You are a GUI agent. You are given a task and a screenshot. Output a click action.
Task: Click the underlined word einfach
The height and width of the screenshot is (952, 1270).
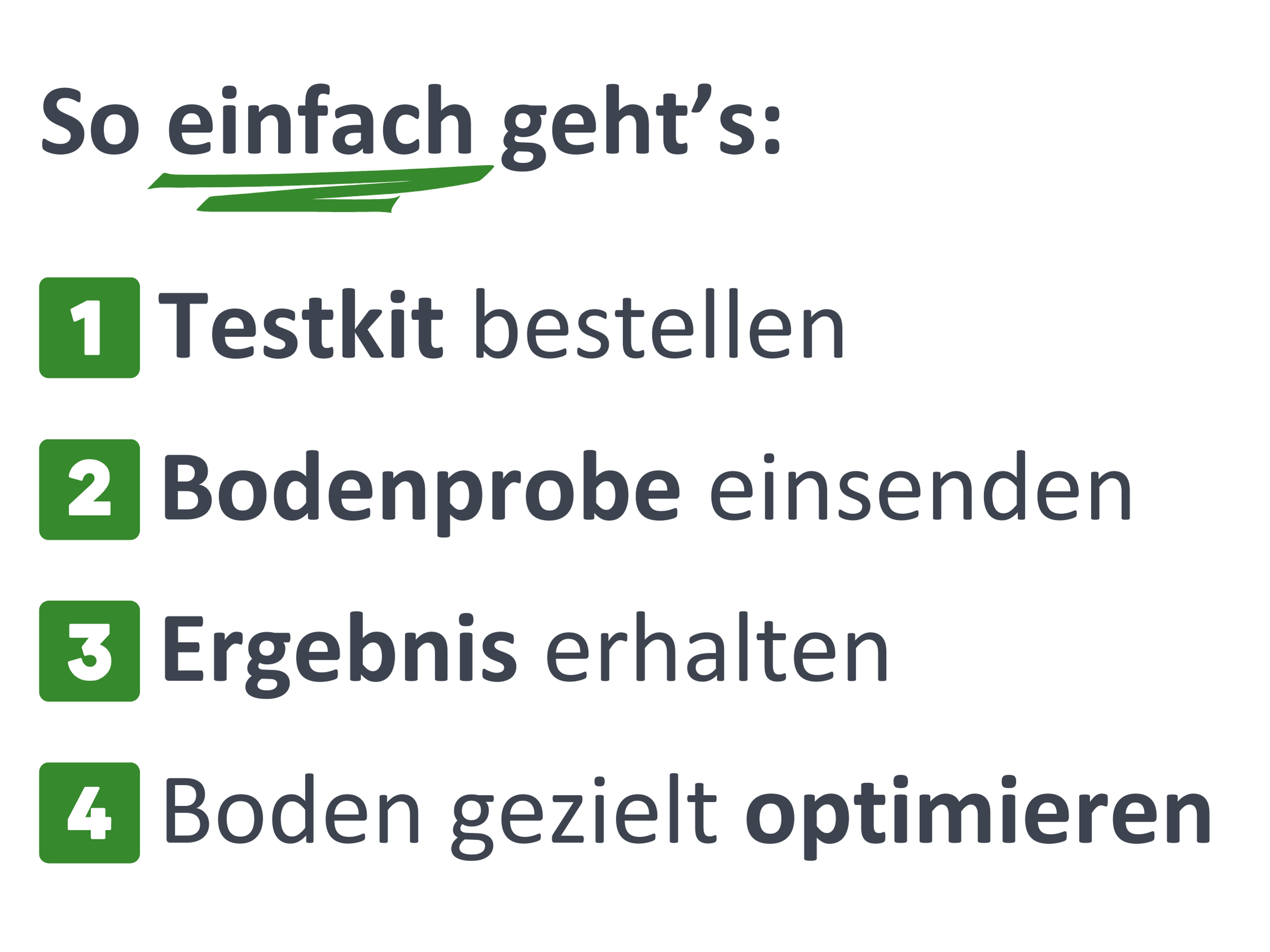[320, 121]
